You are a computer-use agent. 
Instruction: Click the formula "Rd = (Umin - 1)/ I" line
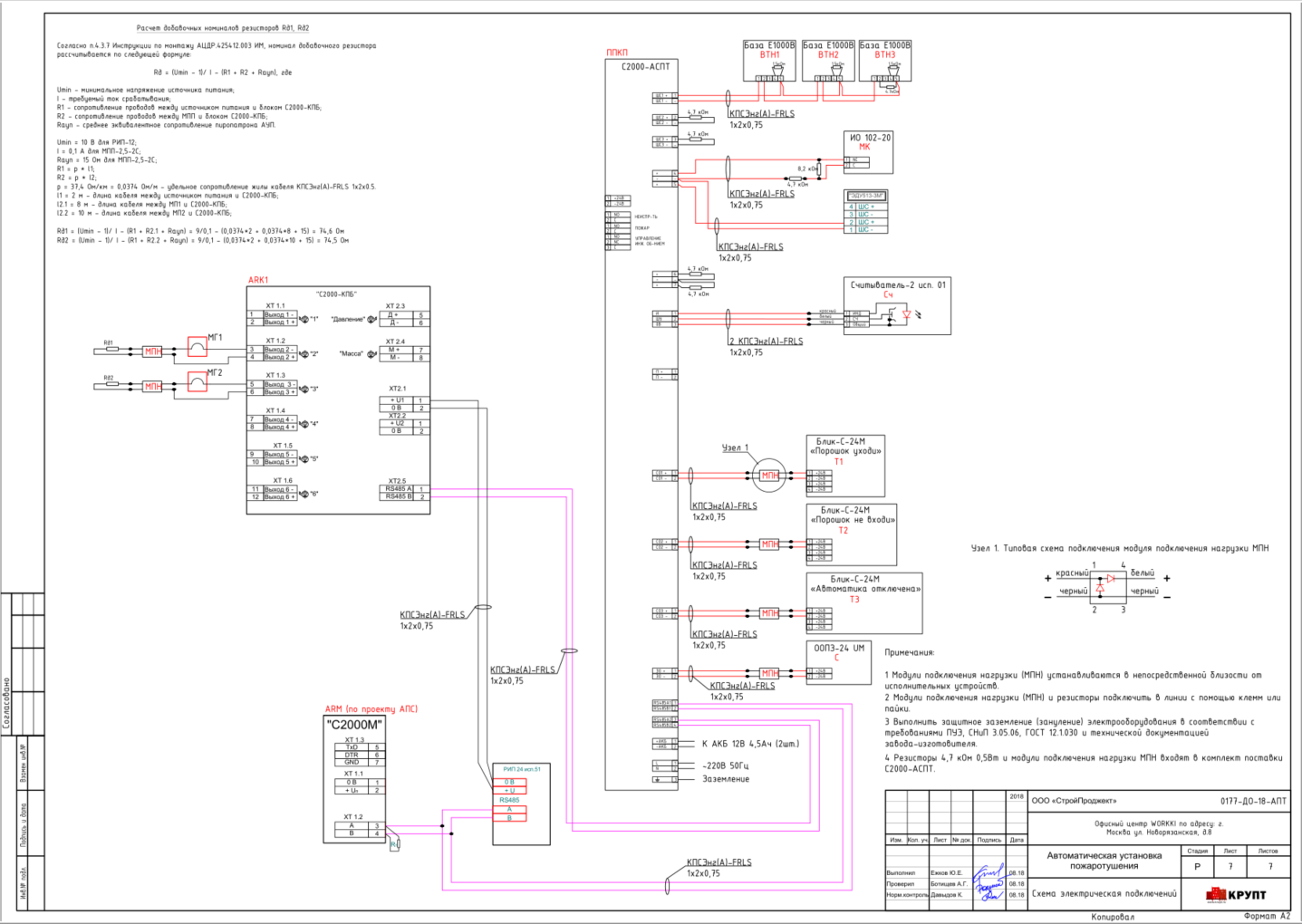click(x=223, y=72)
